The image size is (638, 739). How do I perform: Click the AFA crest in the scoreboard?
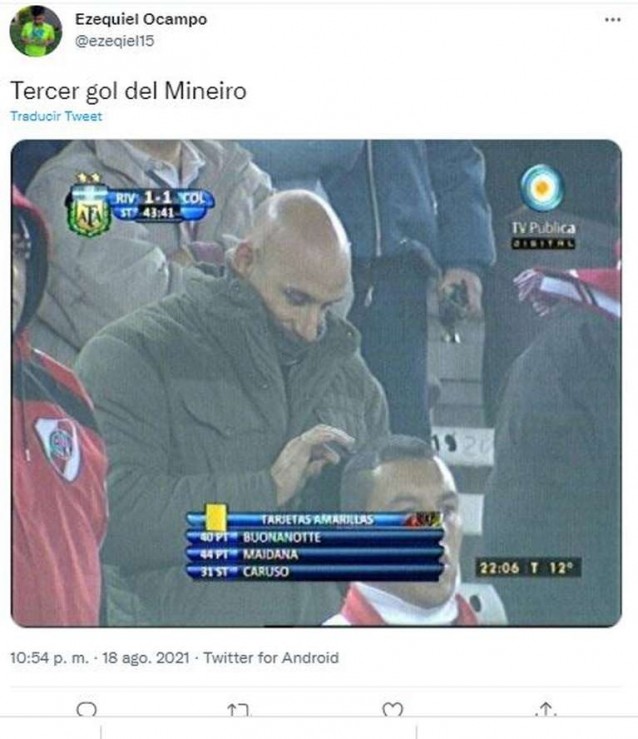(90, 205)
